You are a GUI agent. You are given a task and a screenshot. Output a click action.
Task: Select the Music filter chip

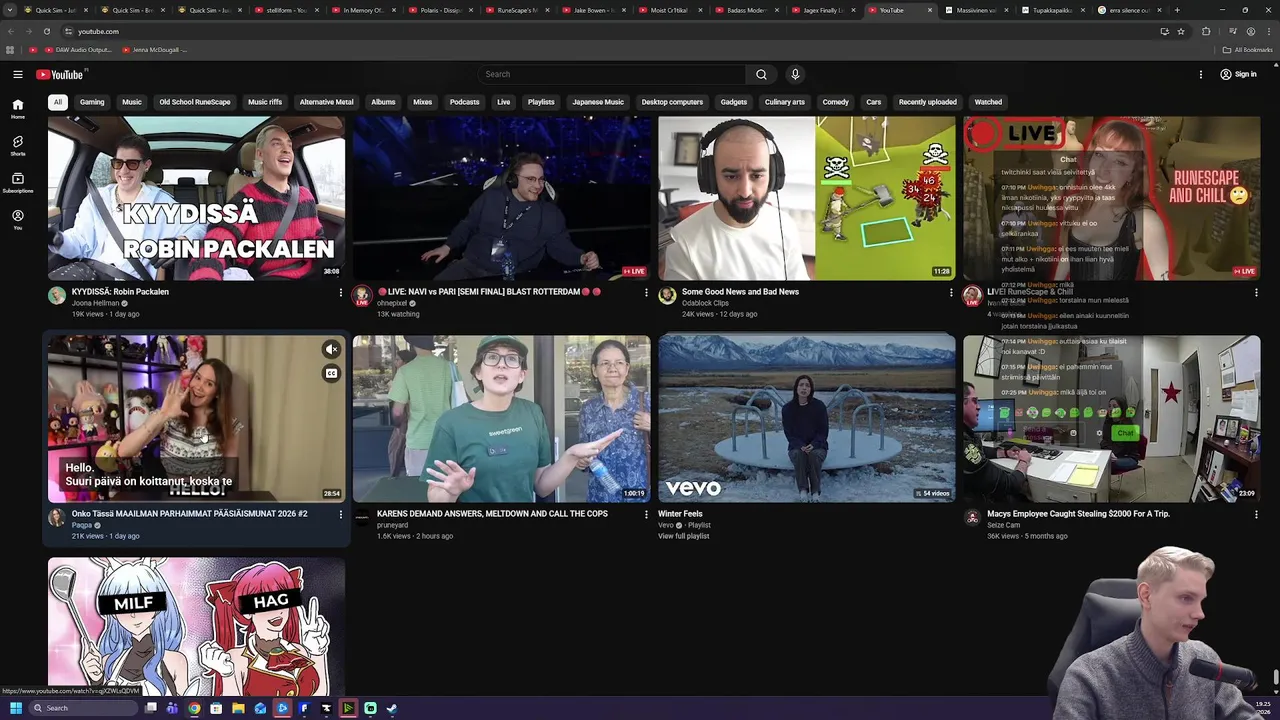[x=132, y=102]
